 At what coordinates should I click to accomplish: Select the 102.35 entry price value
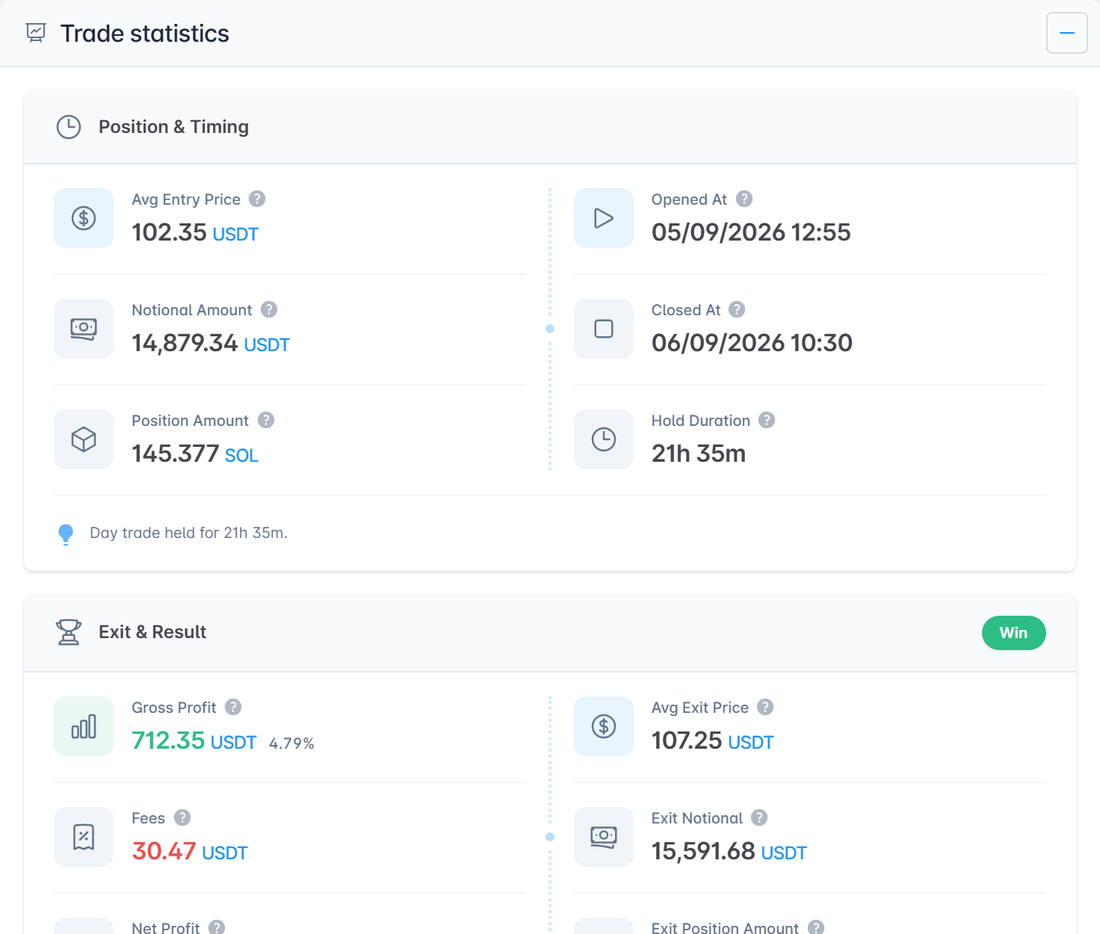(169, 232)
